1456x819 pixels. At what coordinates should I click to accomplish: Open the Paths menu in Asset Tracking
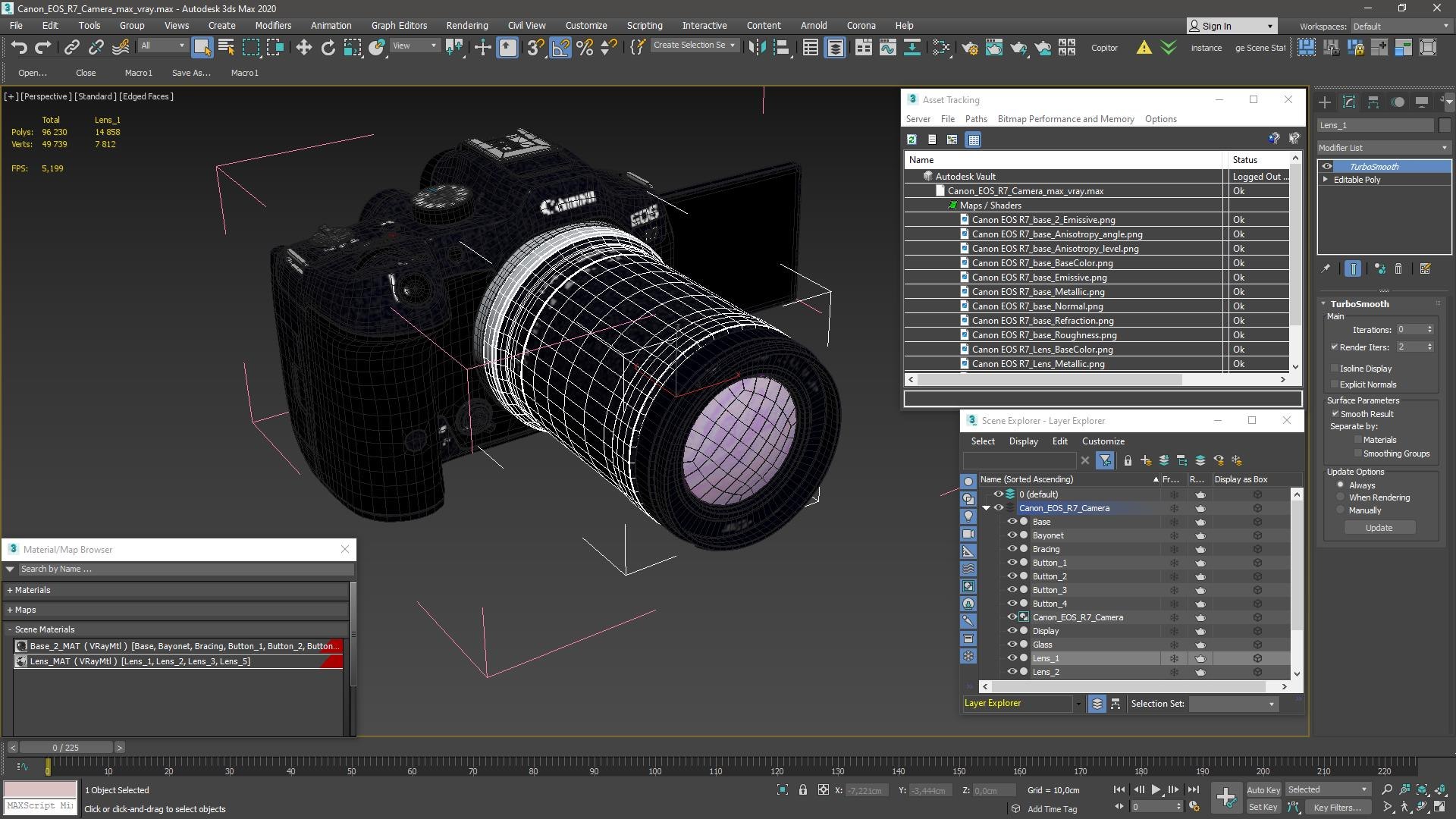pos(976,119)
